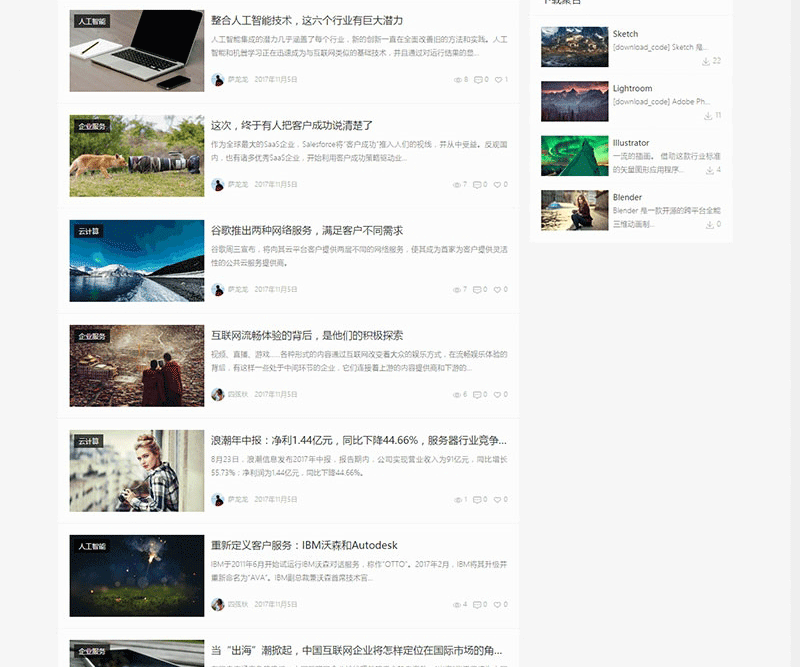This screenshot has width=800, height=667.
Task: Like the 把客户成功说清楚了 article via heart icon
Action: tap(497, 185)
